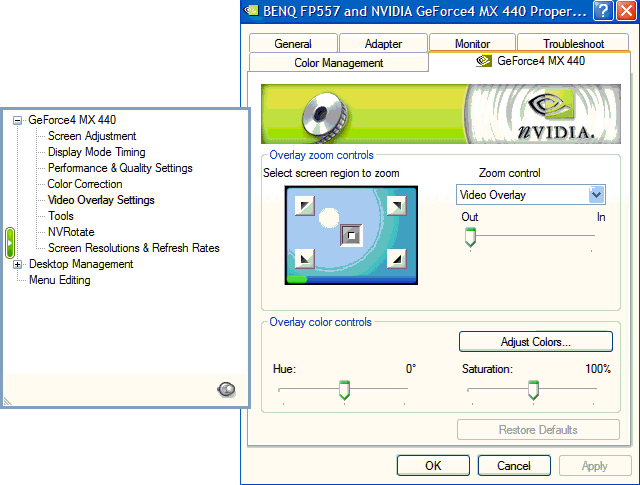The width and height of the screenshot is (640, 485).
Task: Expand the Desktop Management tree node
Action: [x=17, y=264]
